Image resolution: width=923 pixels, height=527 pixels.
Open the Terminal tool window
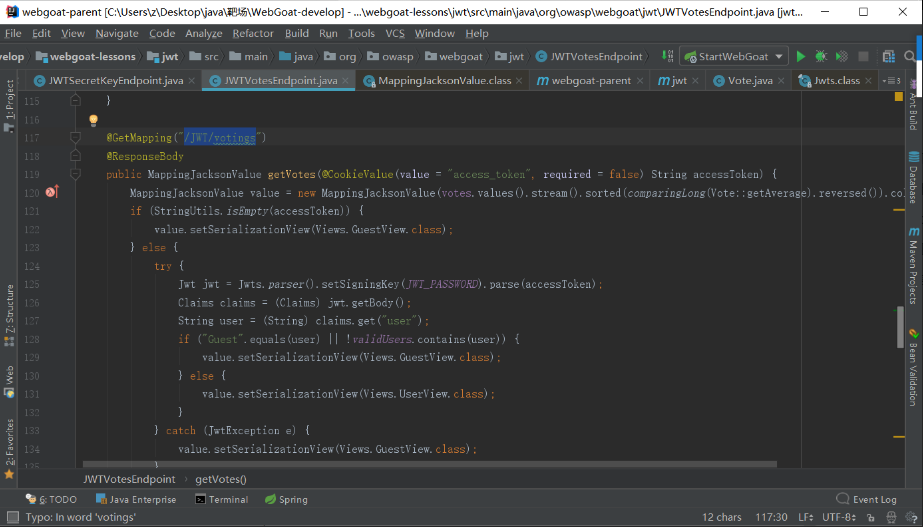tap(222, 499)
